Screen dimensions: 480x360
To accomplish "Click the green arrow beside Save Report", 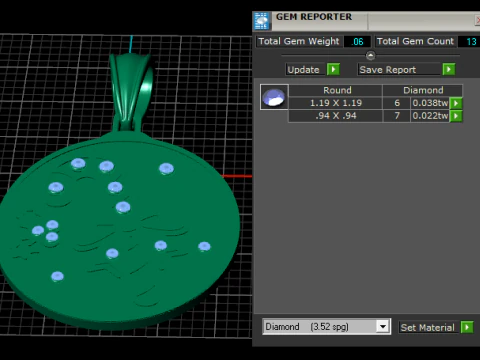I will [x=449, y=69].
